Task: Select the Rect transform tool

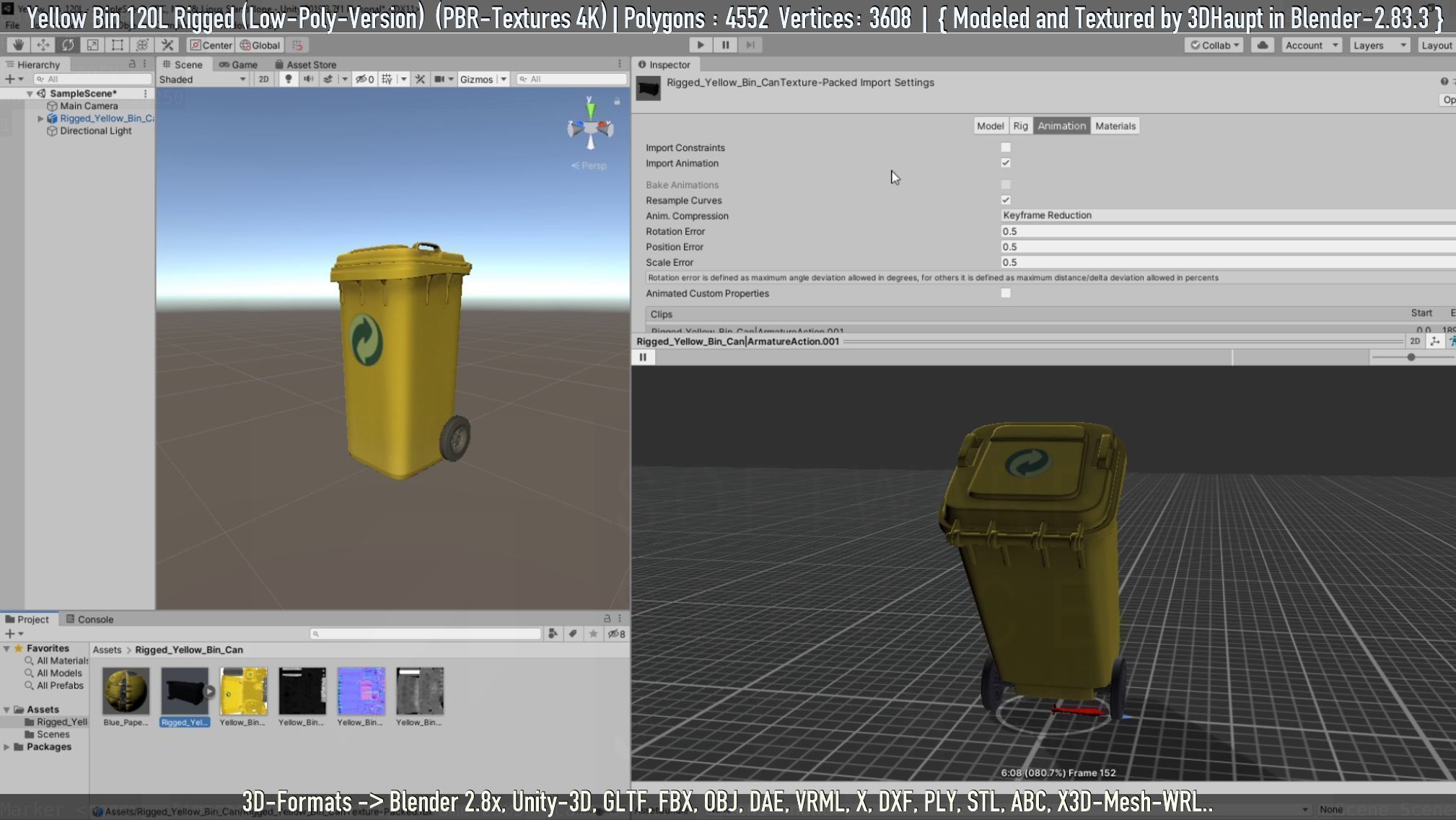Action: click(x=117, y=45)
